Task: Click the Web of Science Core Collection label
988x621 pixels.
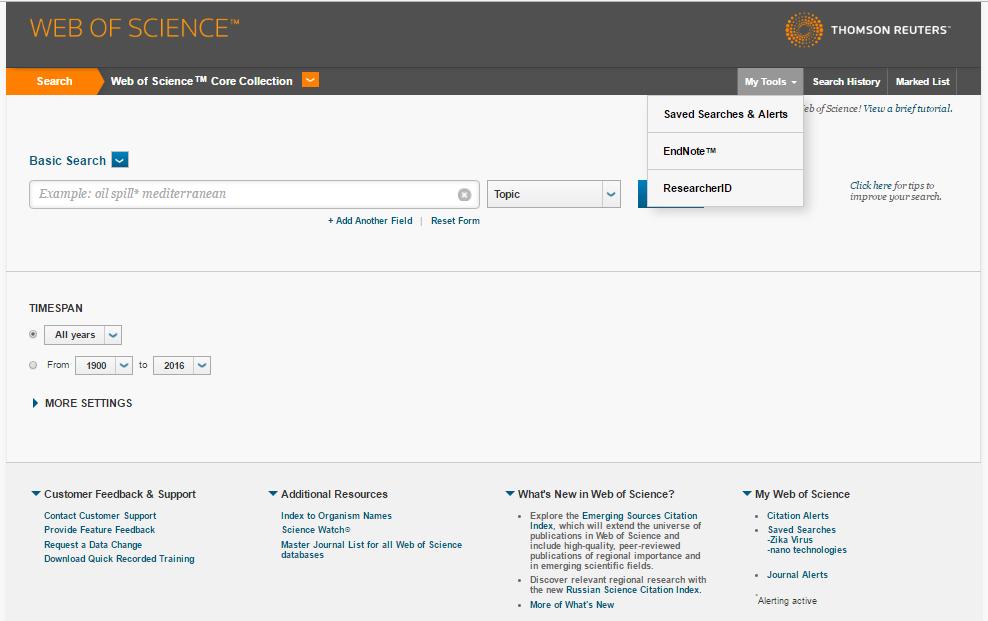Action: (202, 81)
